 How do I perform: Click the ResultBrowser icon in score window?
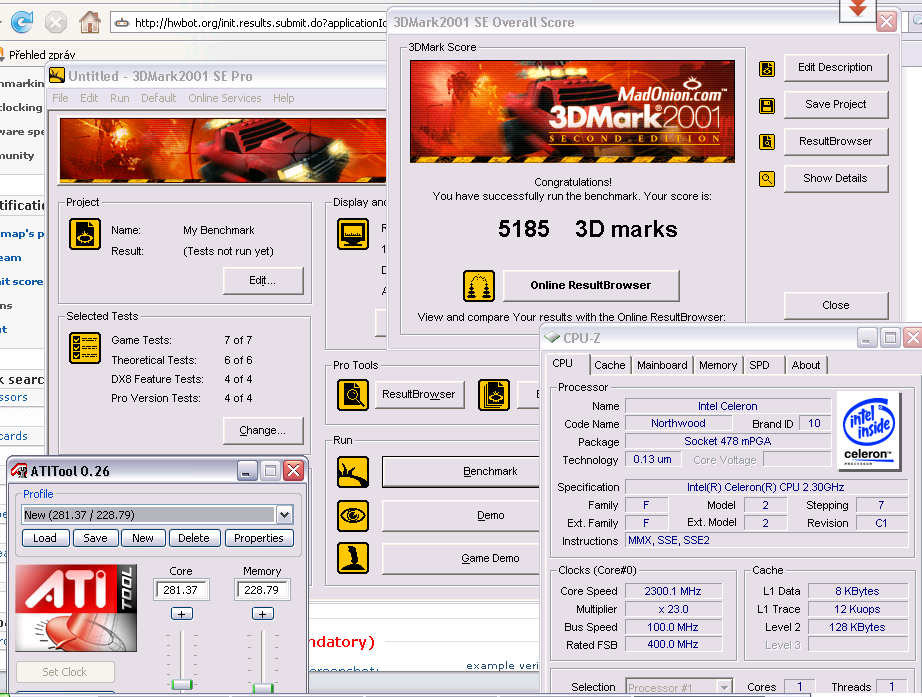767,142
